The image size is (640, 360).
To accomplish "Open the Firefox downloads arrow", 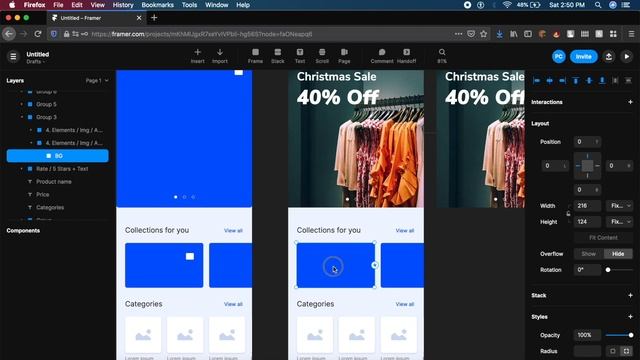I will point(499,34).
